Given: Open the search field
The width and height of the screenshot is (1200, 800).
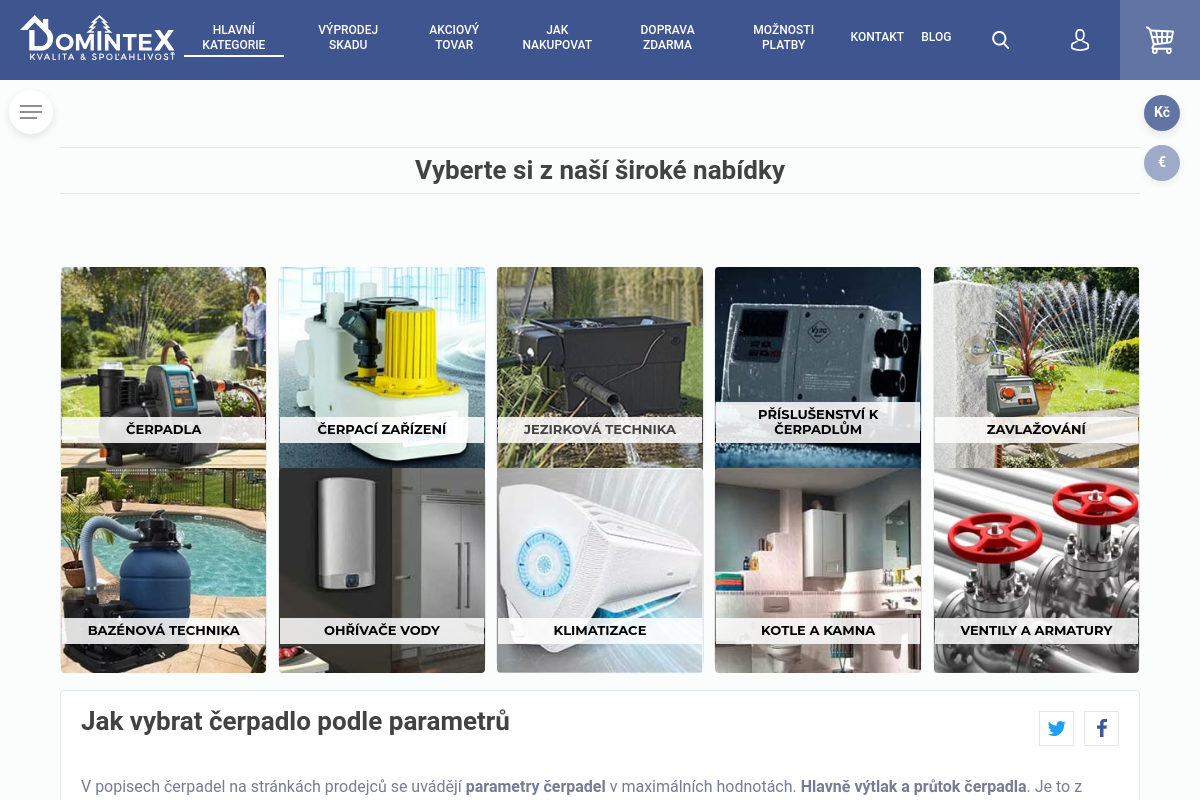Looking at the screenshot, I should click(1000, 40).
